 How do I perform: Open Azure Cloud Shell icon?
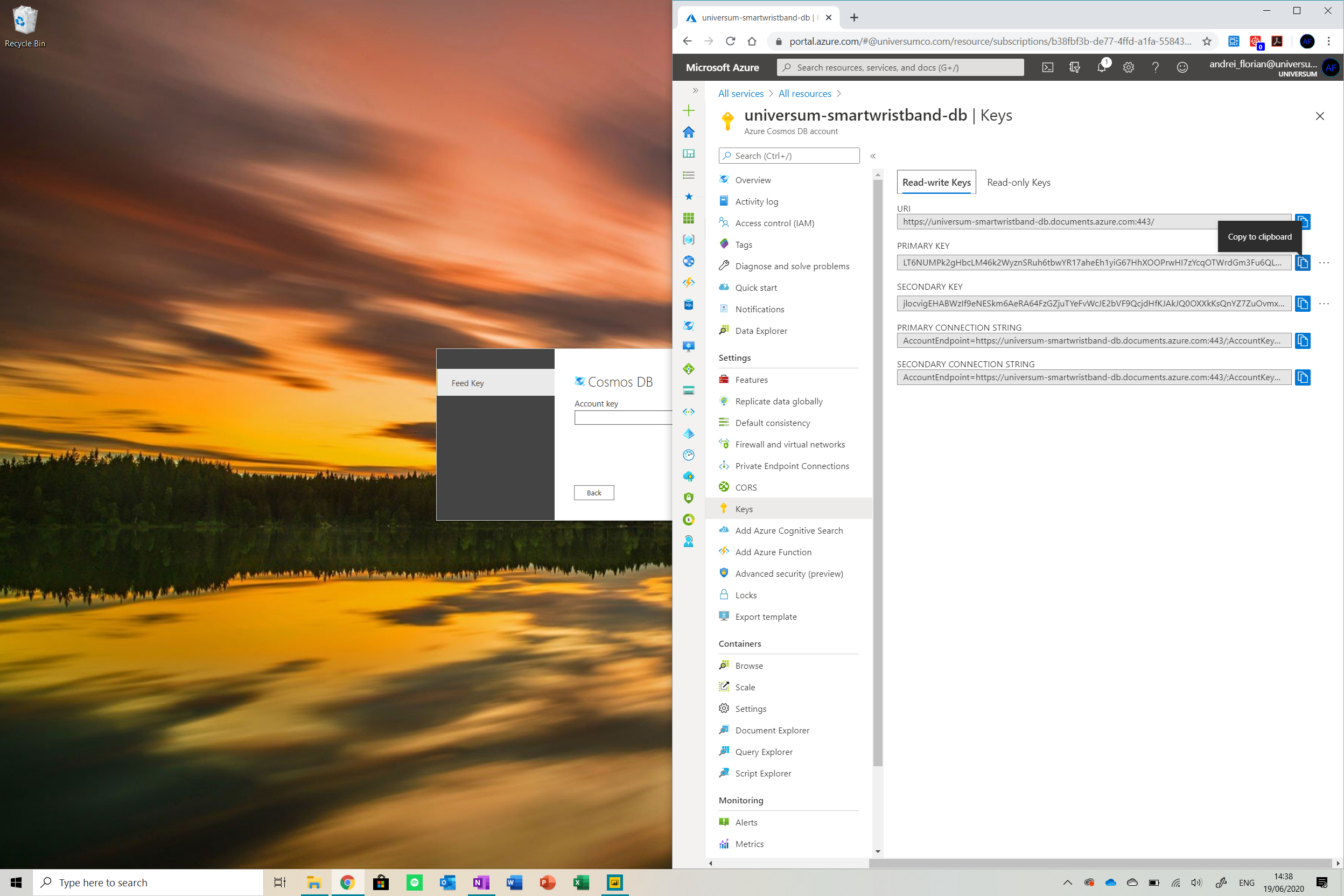click(1047, 67)
